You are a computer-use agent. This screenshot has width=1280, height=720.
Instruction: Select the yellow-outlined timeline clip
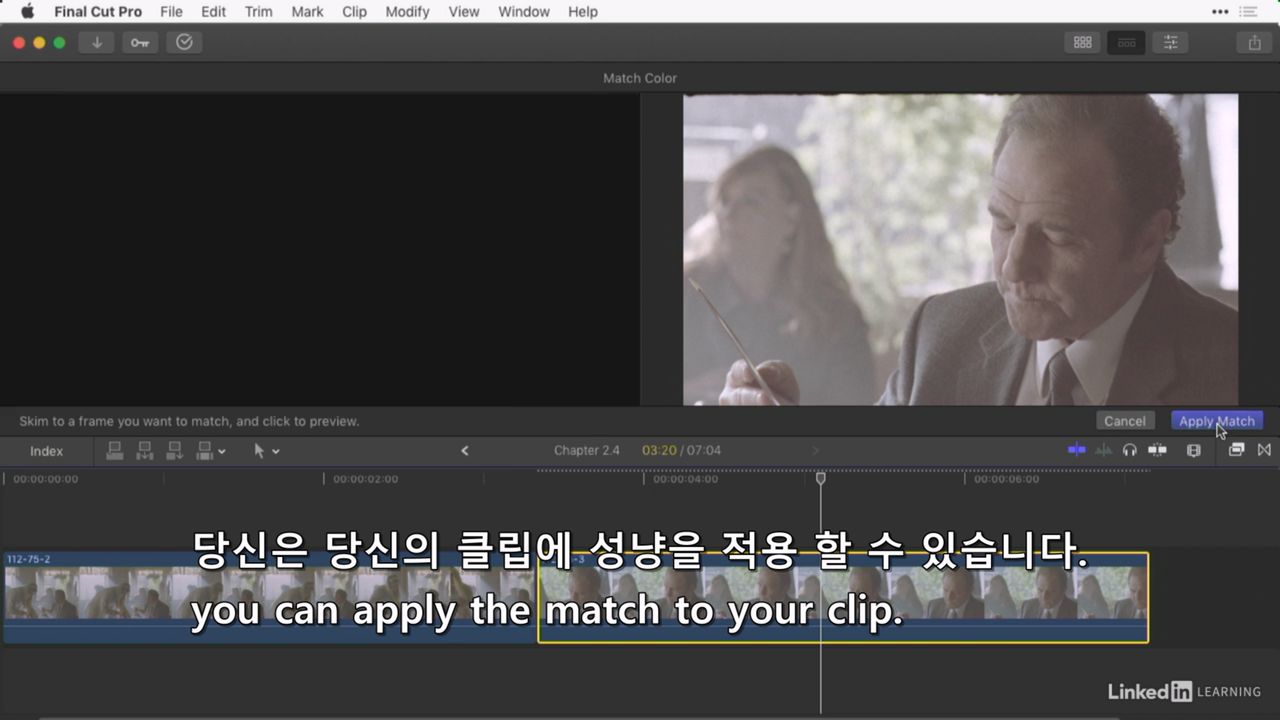[843, 597]
